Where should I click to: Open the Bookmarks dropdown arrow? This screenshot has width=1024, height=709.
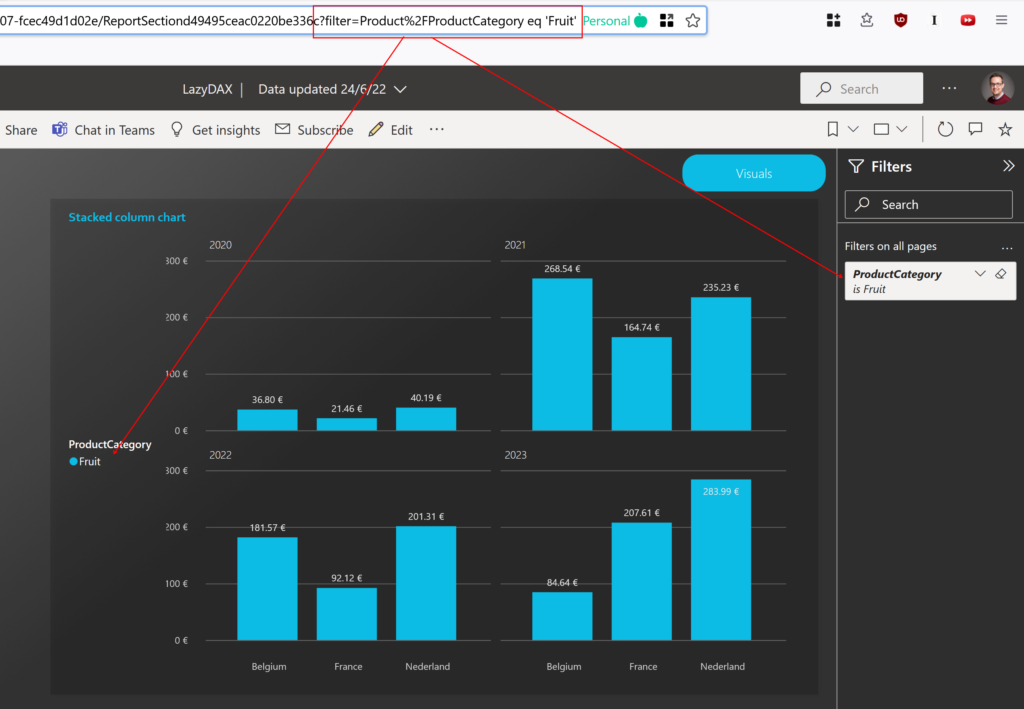[x=853, y=129]
